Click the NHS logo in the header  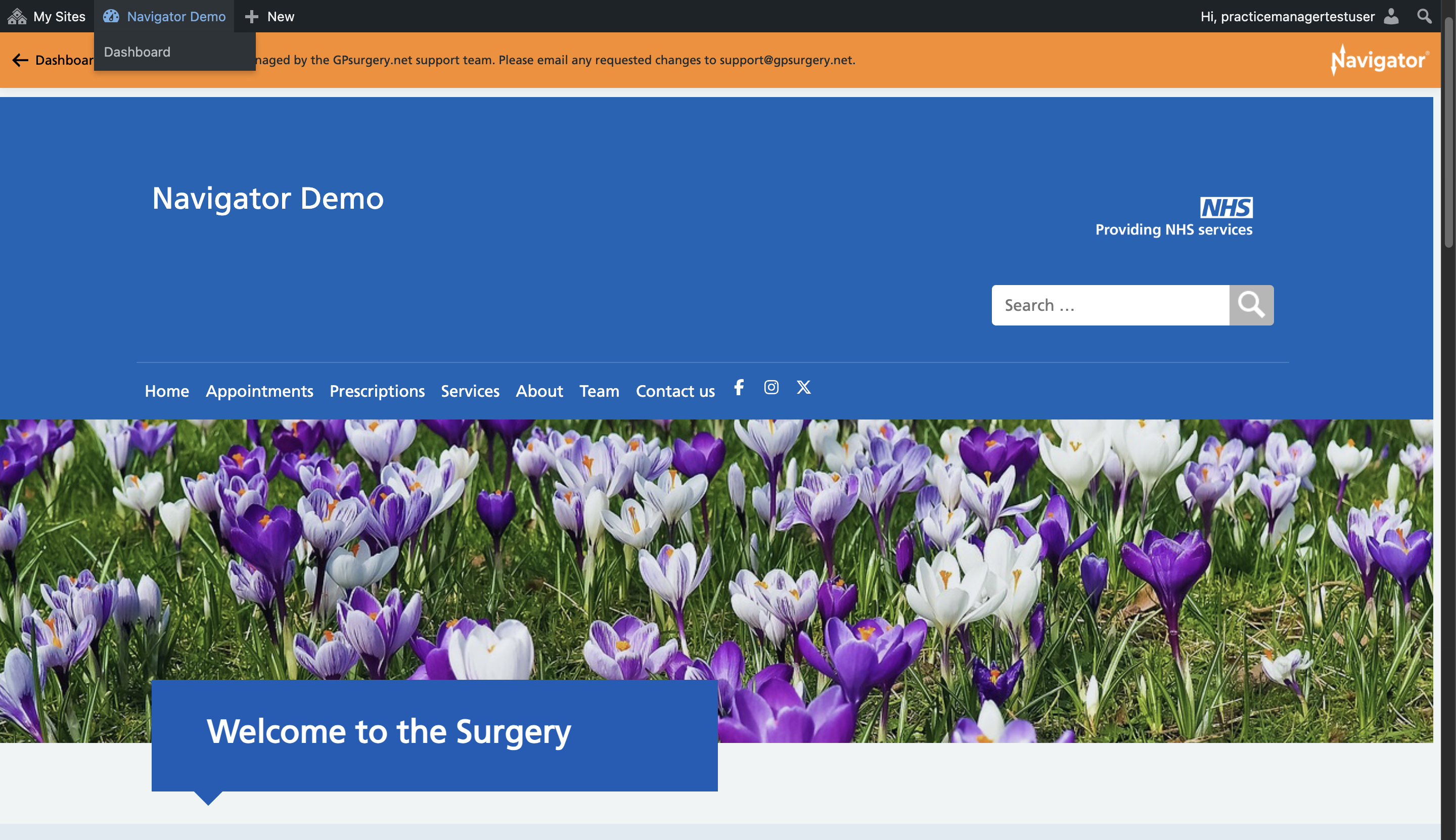click(1226, 207)
